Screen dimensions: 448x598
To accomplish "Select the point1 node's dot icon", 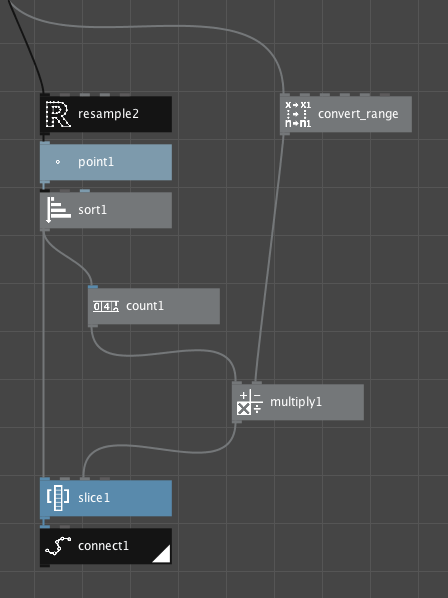I will [58, 162].
